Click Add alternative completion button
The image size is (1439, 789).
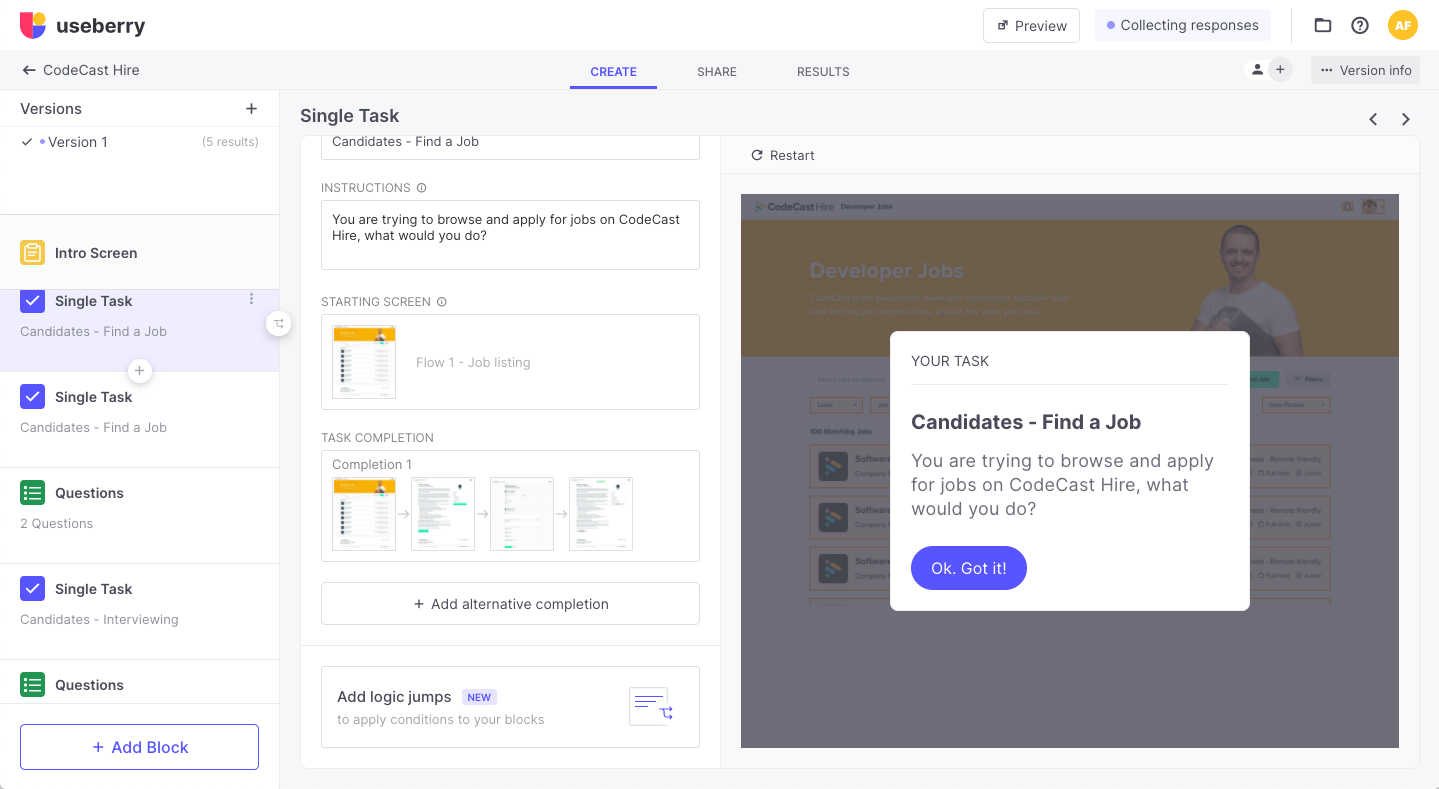tap(510, 604)
